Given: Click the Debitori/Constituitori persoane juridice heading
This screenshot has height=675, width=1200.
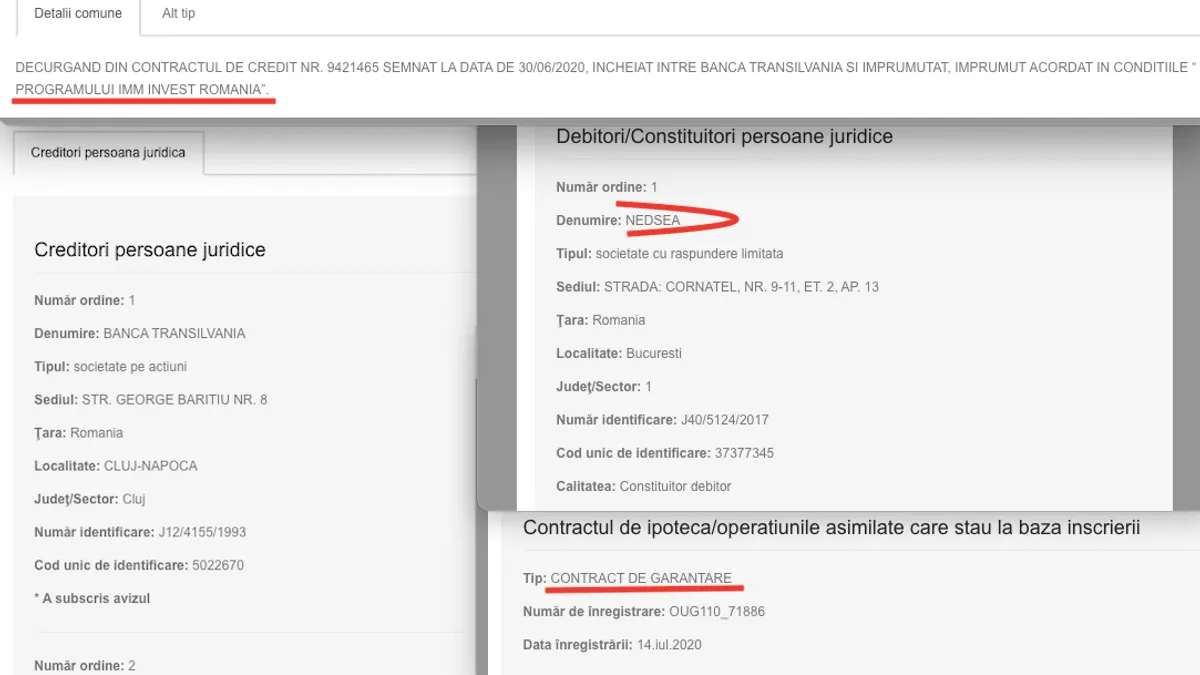Looking at the screenshot, I should click(x=724, y=136).
